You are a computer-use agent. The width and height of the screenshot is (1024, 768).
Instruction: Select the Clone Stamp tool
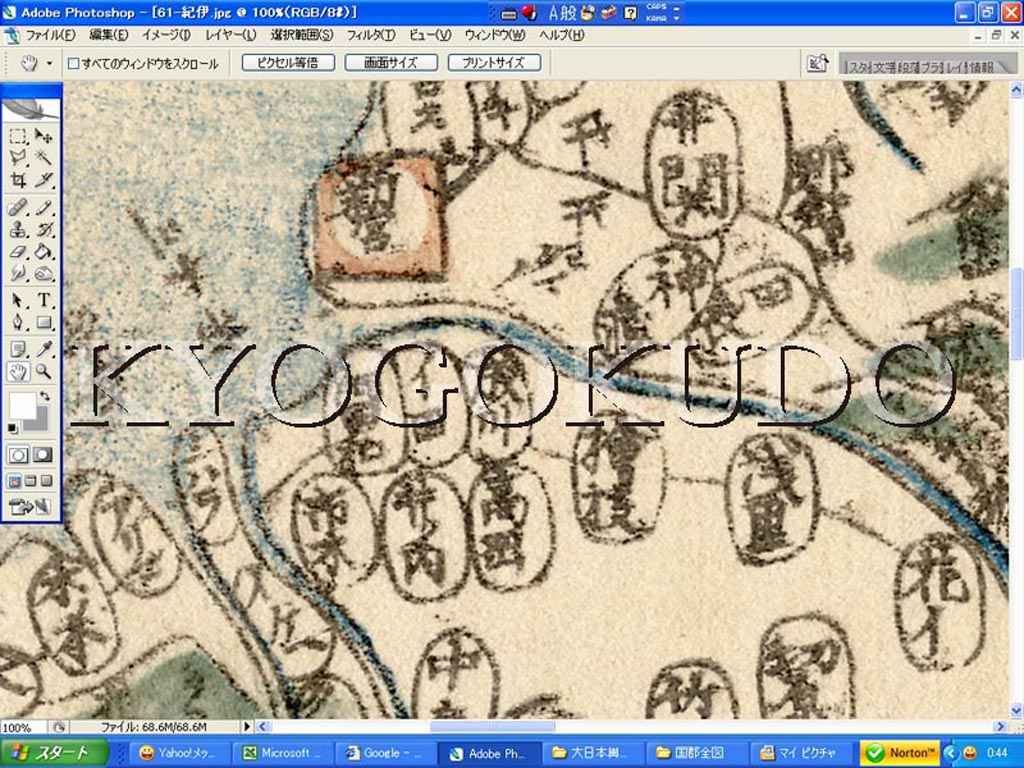[18, 229]
